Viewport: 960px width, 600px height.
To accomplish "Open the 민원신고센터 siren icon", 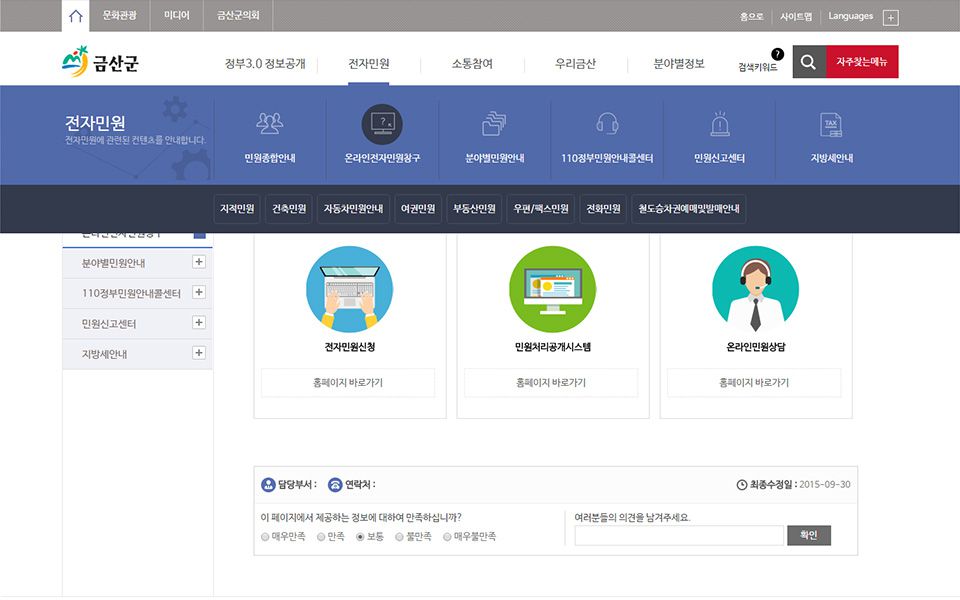I will [x=719, y=124].
